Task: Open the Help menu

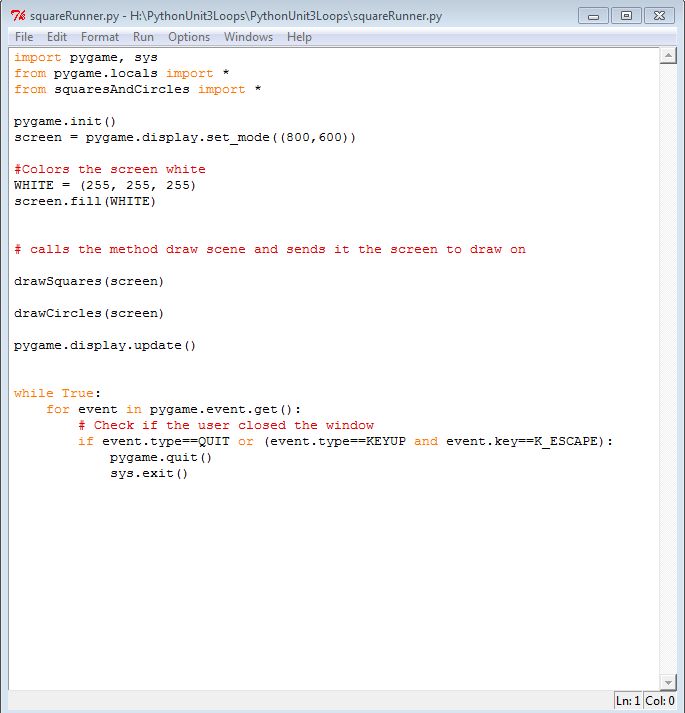Action: (x=299, y=37)
